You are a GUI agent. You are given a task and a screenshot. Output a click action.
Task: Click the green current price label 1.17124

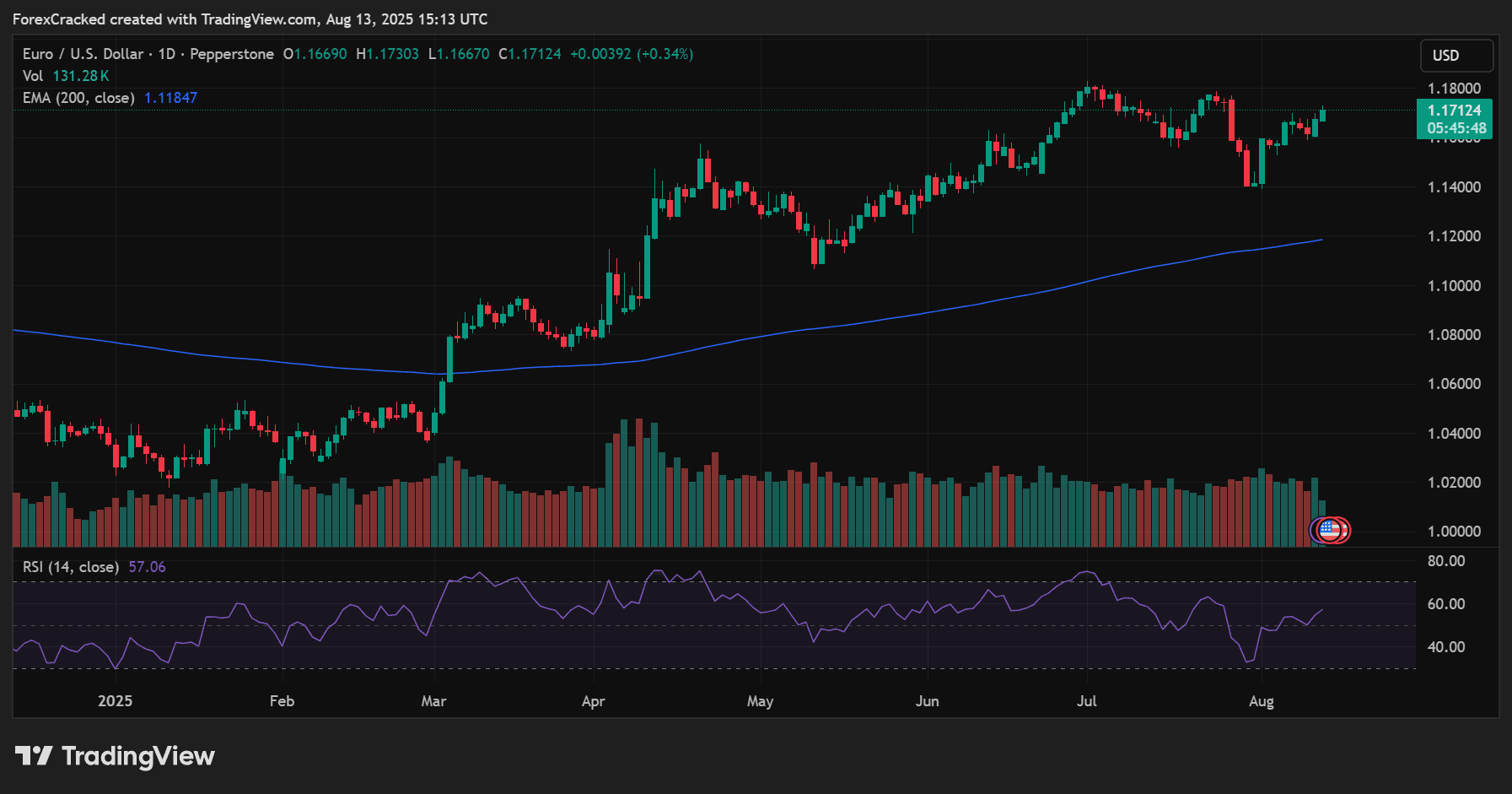(x=1454, y=111)
